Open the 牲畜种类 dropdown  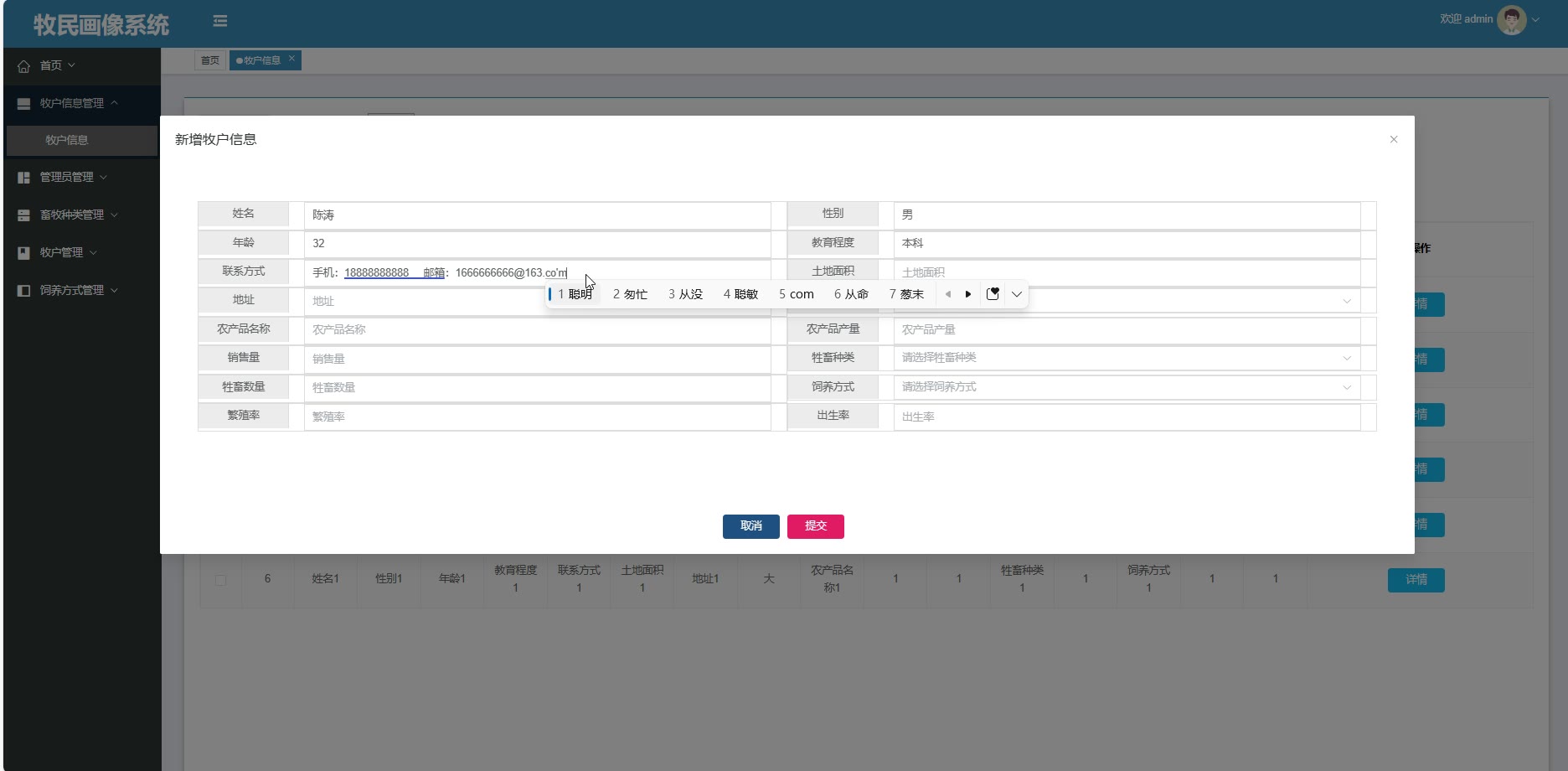click(1127, 358)
